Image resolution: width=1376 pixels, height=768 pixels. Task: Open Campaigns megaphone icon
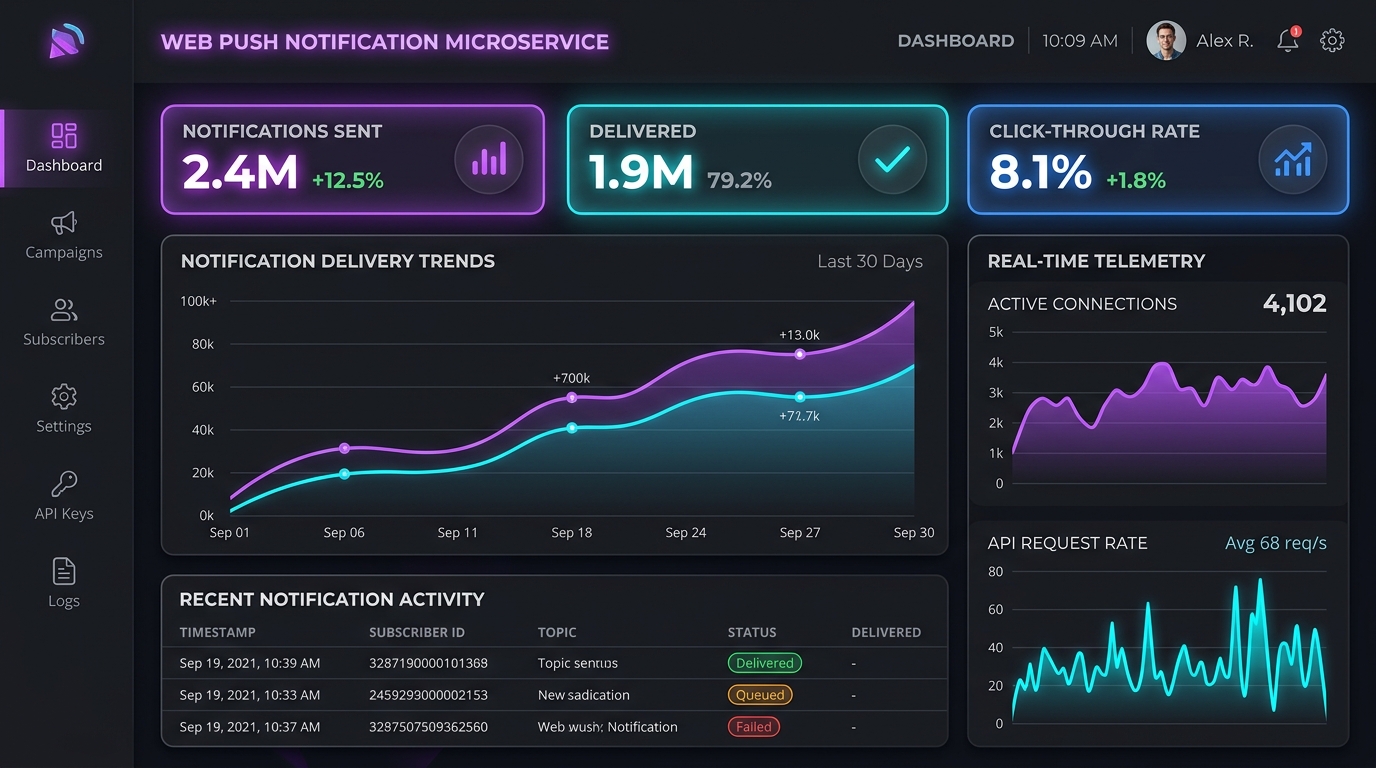tap(64, 222)
